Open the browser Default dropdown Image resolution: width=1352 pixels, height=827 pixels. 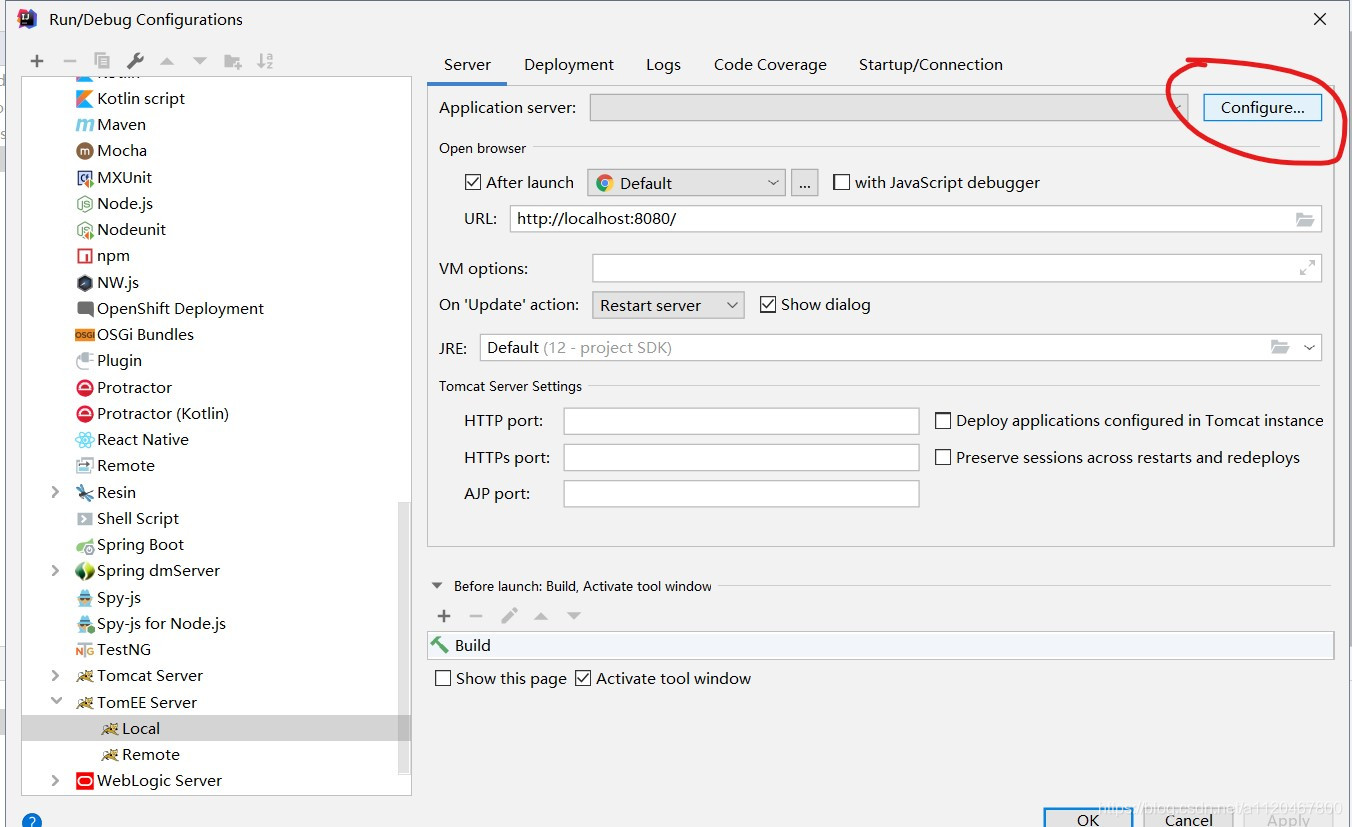click(686, 183)
